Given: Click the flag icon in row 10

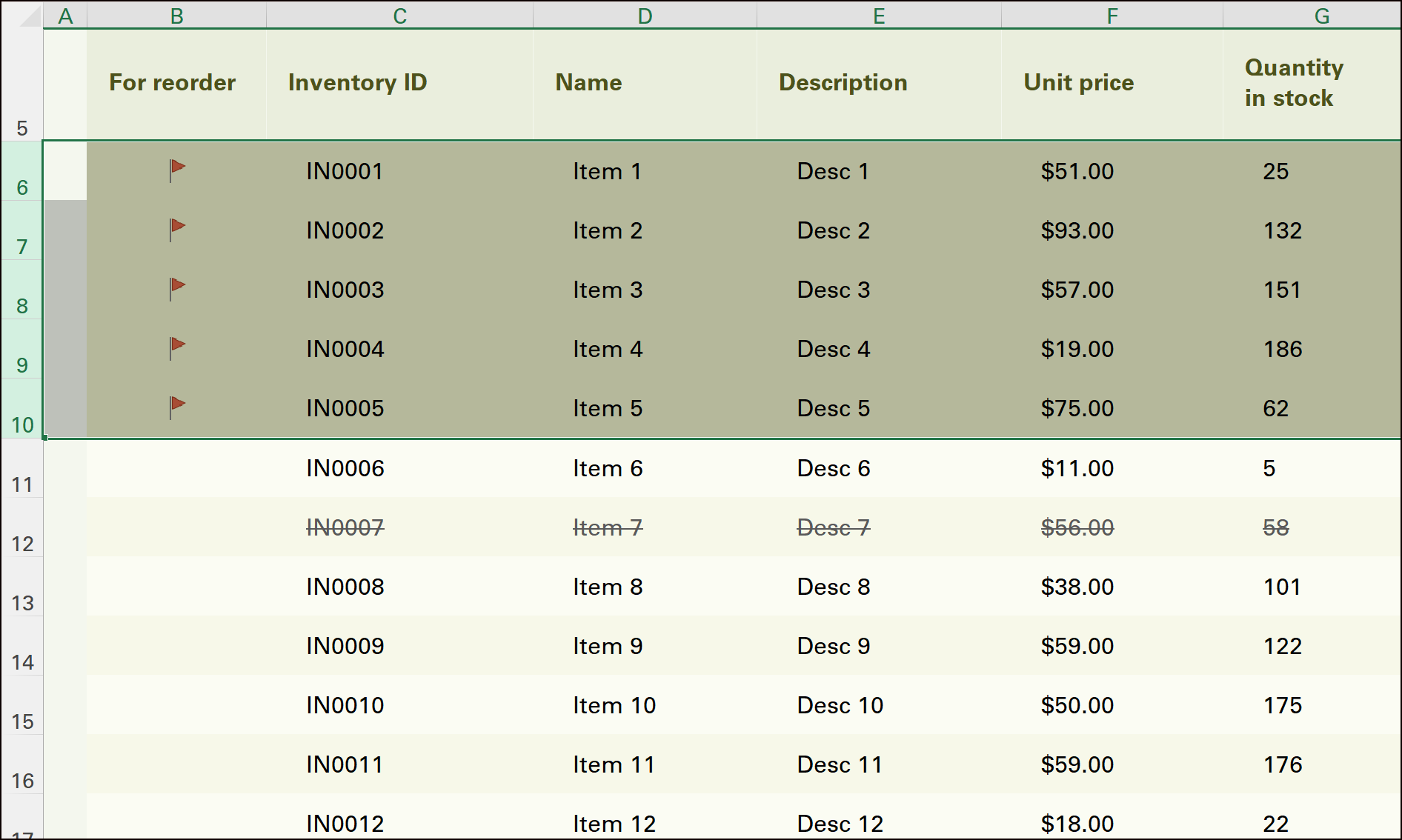Looking at the screenshot, I should click(177, 407).
